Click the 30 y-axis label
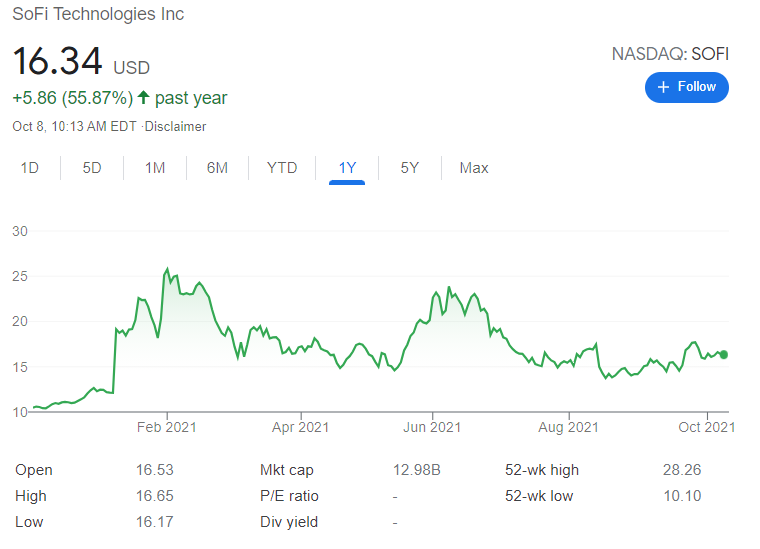The height and width of the screenshot is (549, 760). pos(20,232)
